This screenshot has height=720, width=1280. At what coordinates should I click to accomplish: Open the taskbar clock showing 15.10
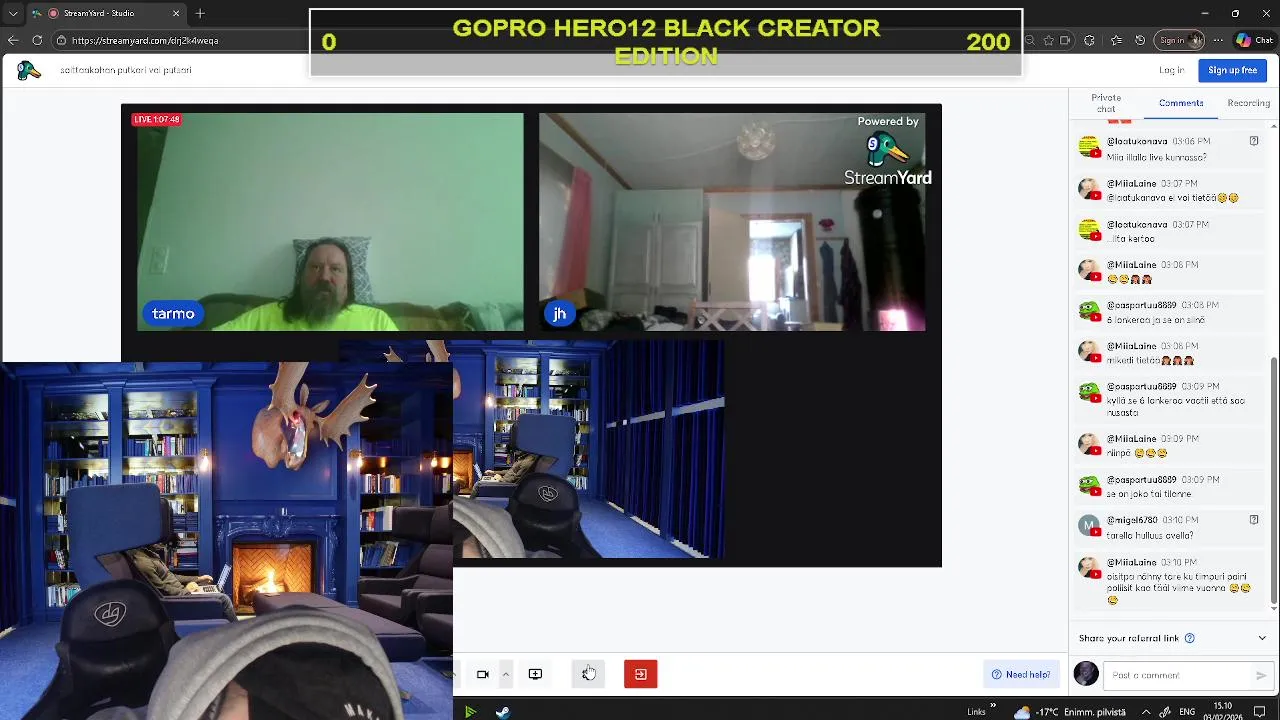tap(1223, 712)
